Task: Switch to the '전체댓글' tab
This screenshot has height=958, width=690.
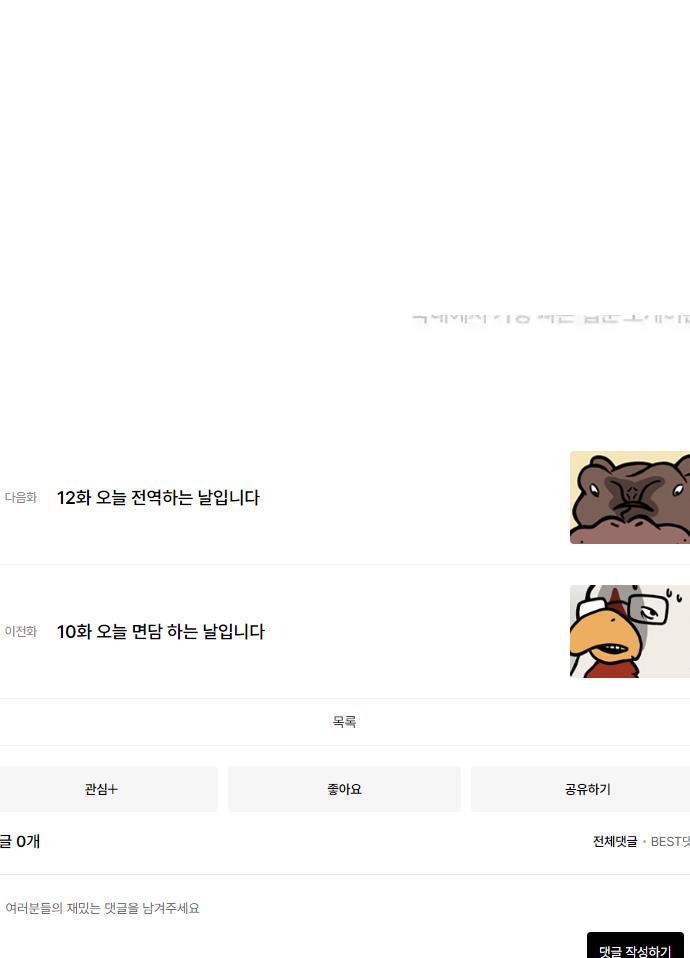Action: pos(615,841)
